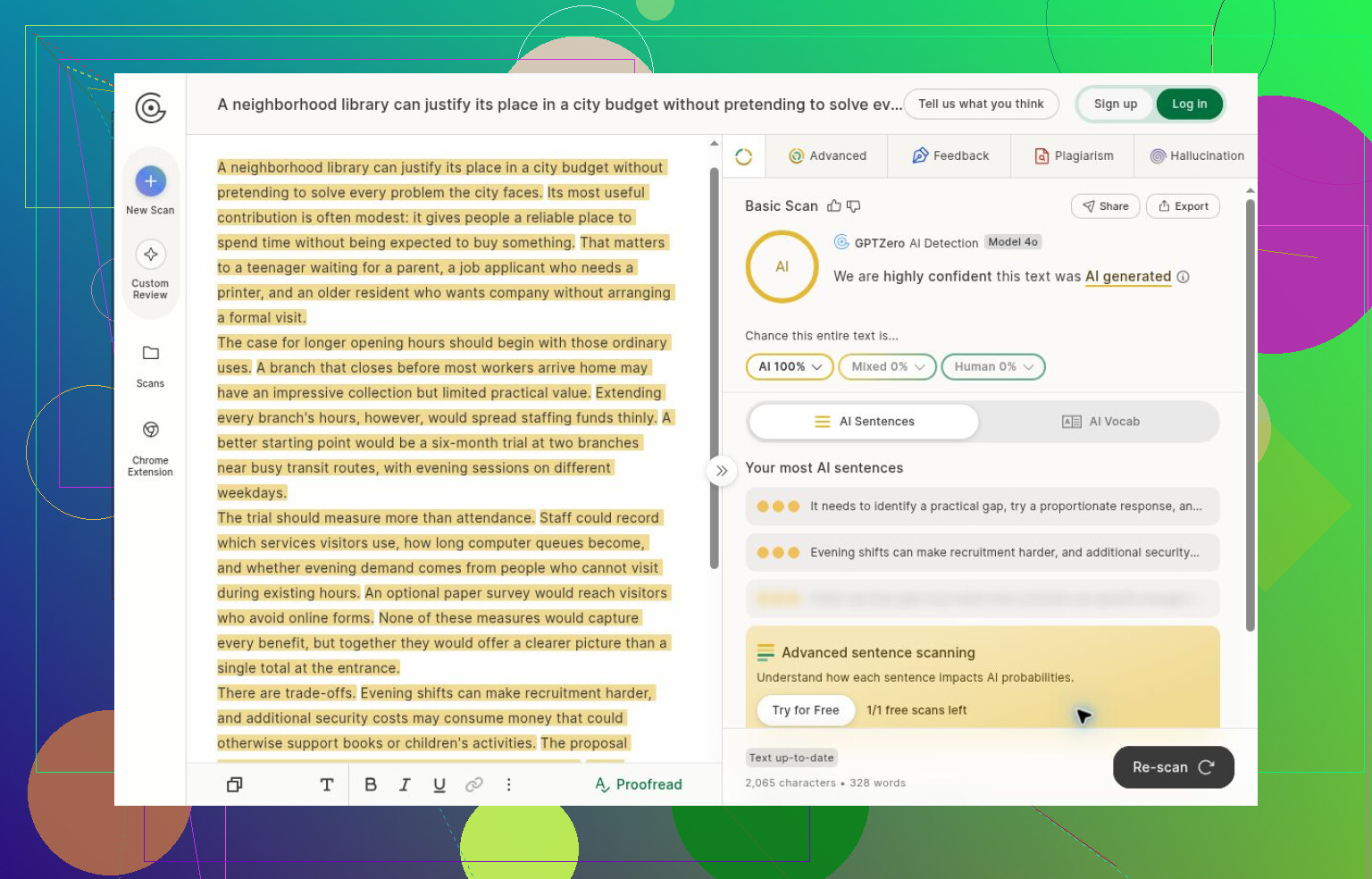
Task: Collapse the results panel with double chevron
Action: [x=722, y=471]
